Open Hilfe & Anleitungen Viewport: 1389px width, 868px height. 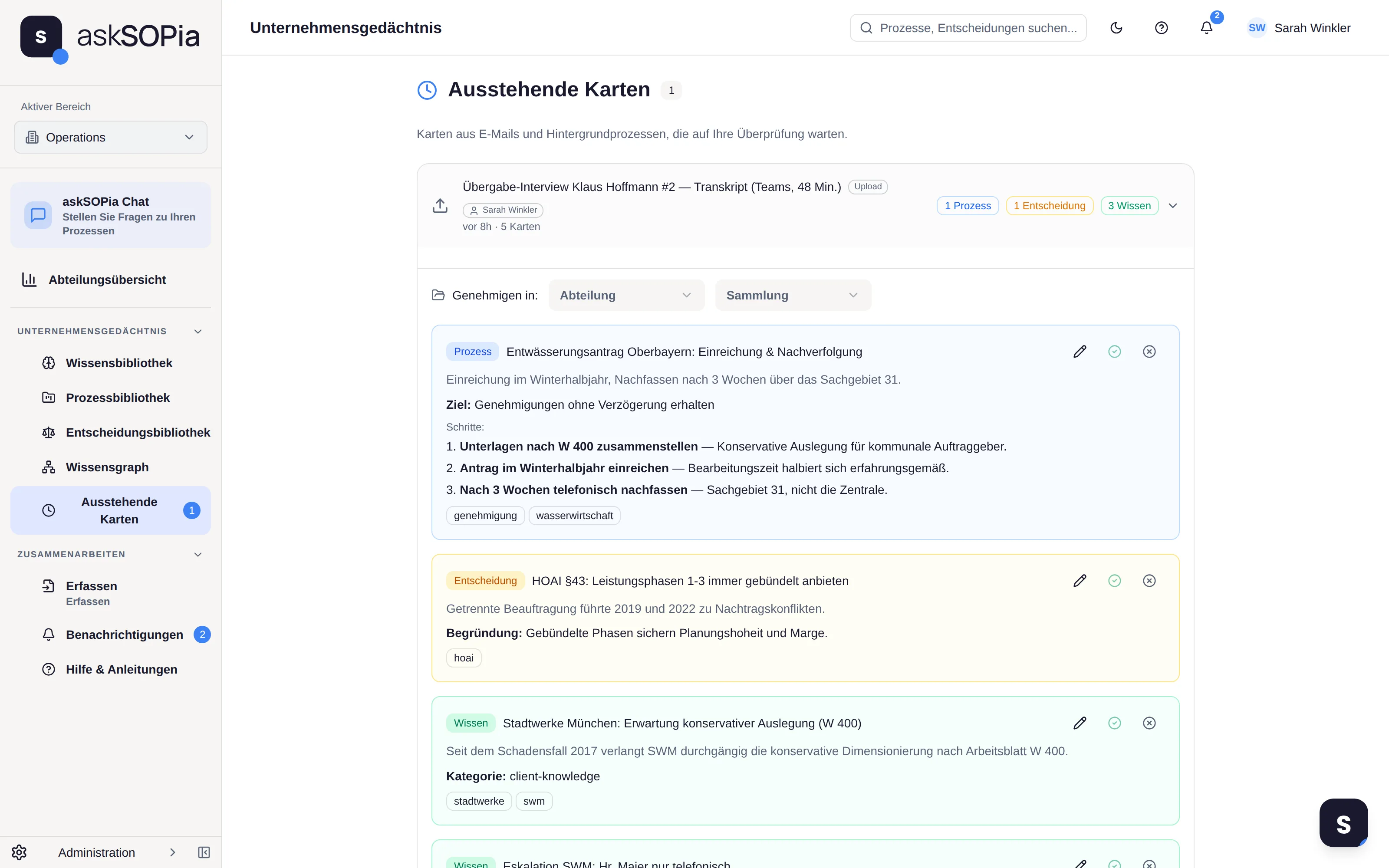122,669
